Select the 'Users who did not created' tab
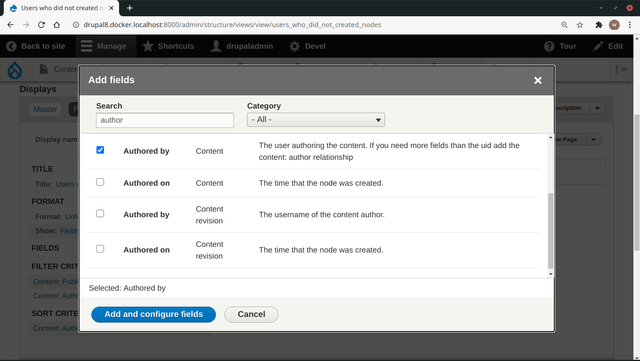 click(61, 8)
